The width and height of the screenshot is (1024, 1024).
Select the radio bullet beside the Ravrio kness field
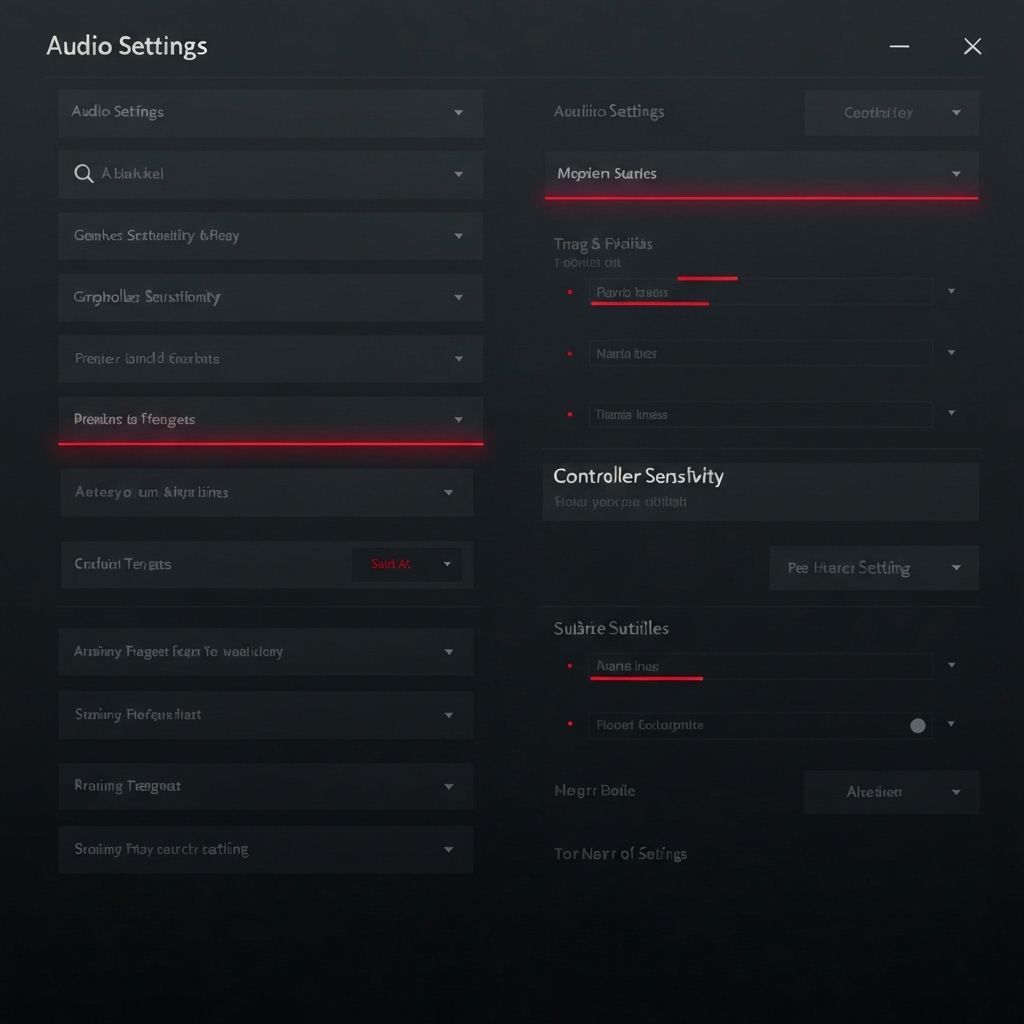tap(571, 291)
